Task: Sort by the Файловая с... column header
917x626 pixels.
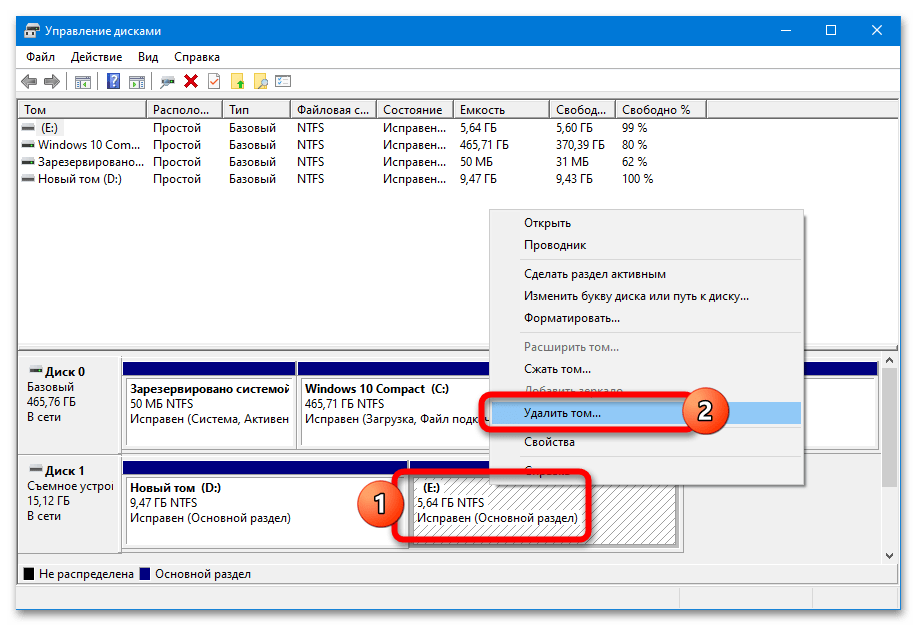Action: point(333,109)
